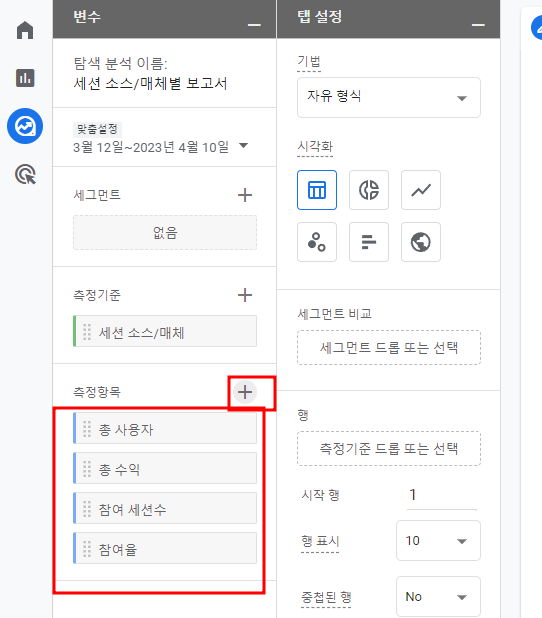Add a new 측정기준 with plus icon
Viewport: 542px width, 618px height.
[245, 295]
